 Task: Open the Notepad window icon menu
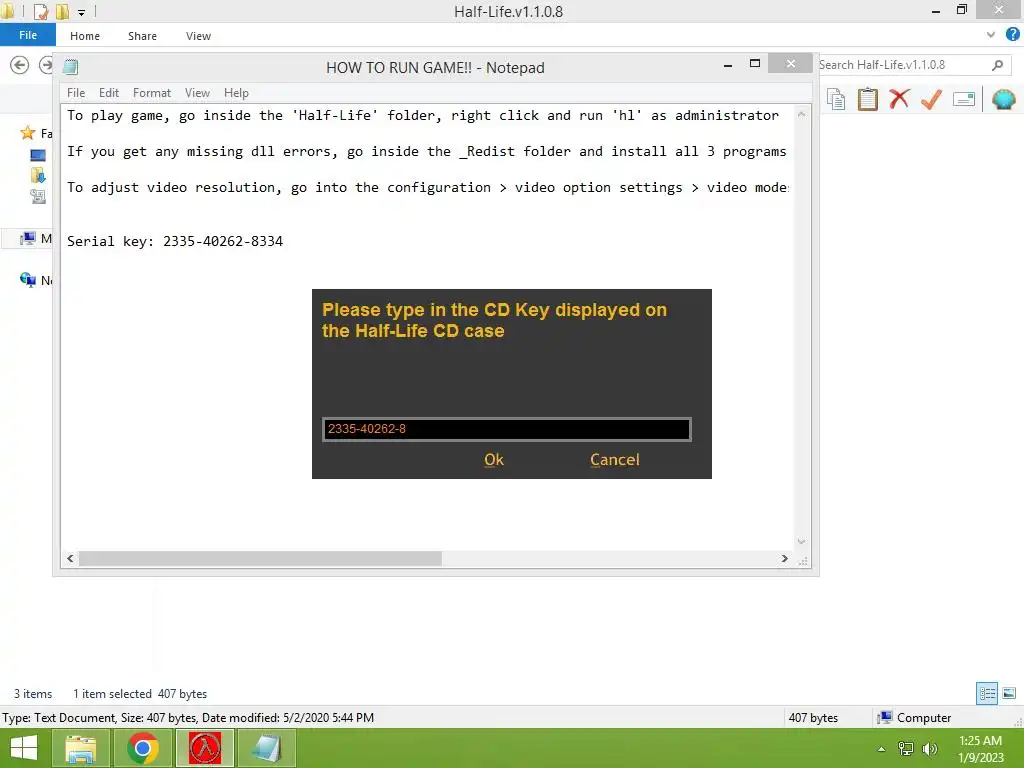click(x=71, y=67)
